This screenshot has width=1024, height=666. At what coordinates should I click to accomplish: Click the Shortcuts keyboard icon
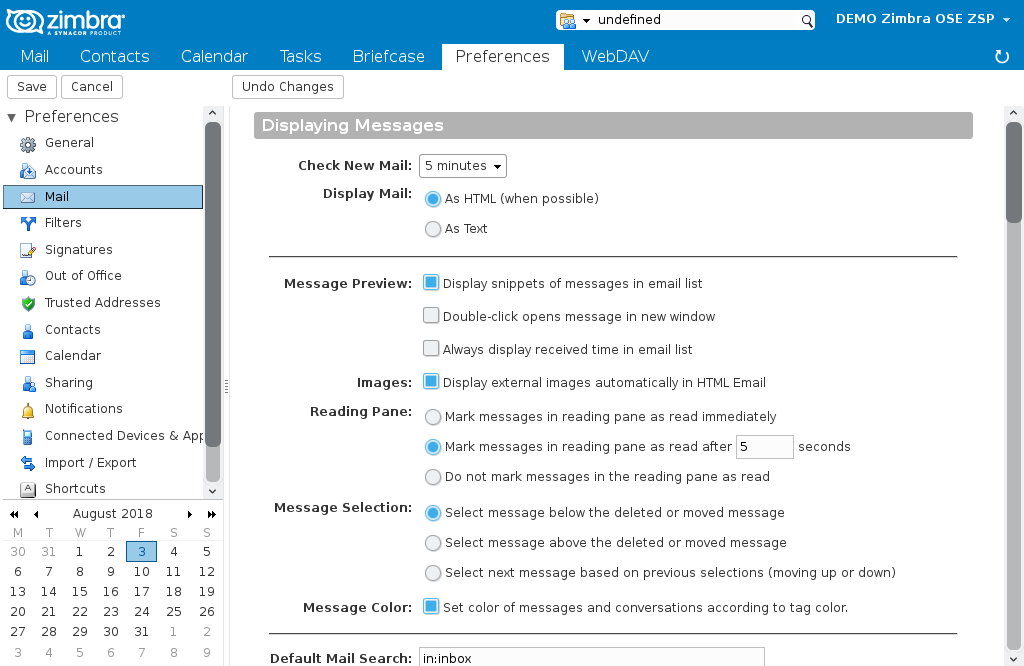click(x=27, y=489)
